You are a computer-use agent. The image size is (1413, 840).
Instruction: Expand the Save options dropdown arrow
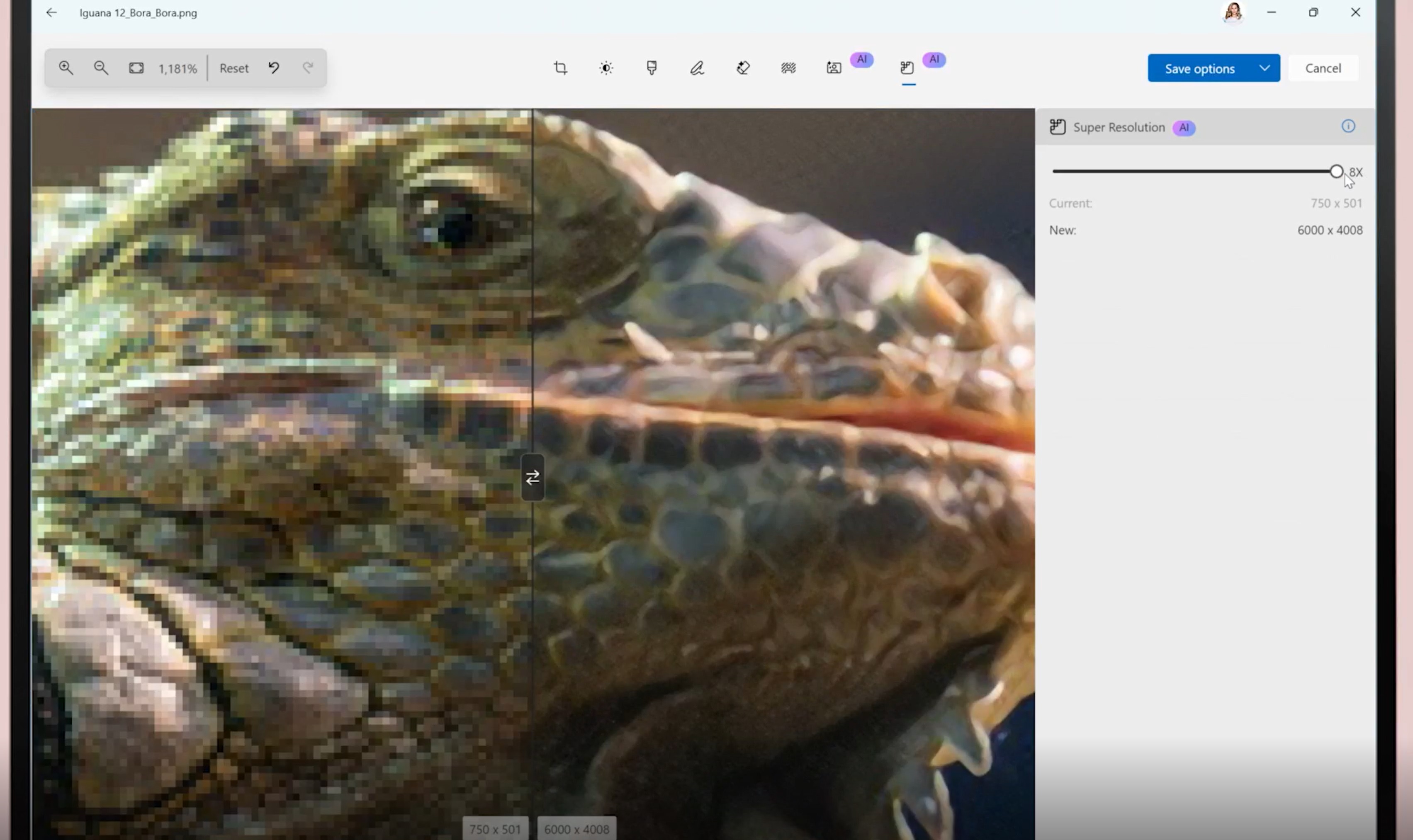pyautogui.click(x=1264, y=68)
